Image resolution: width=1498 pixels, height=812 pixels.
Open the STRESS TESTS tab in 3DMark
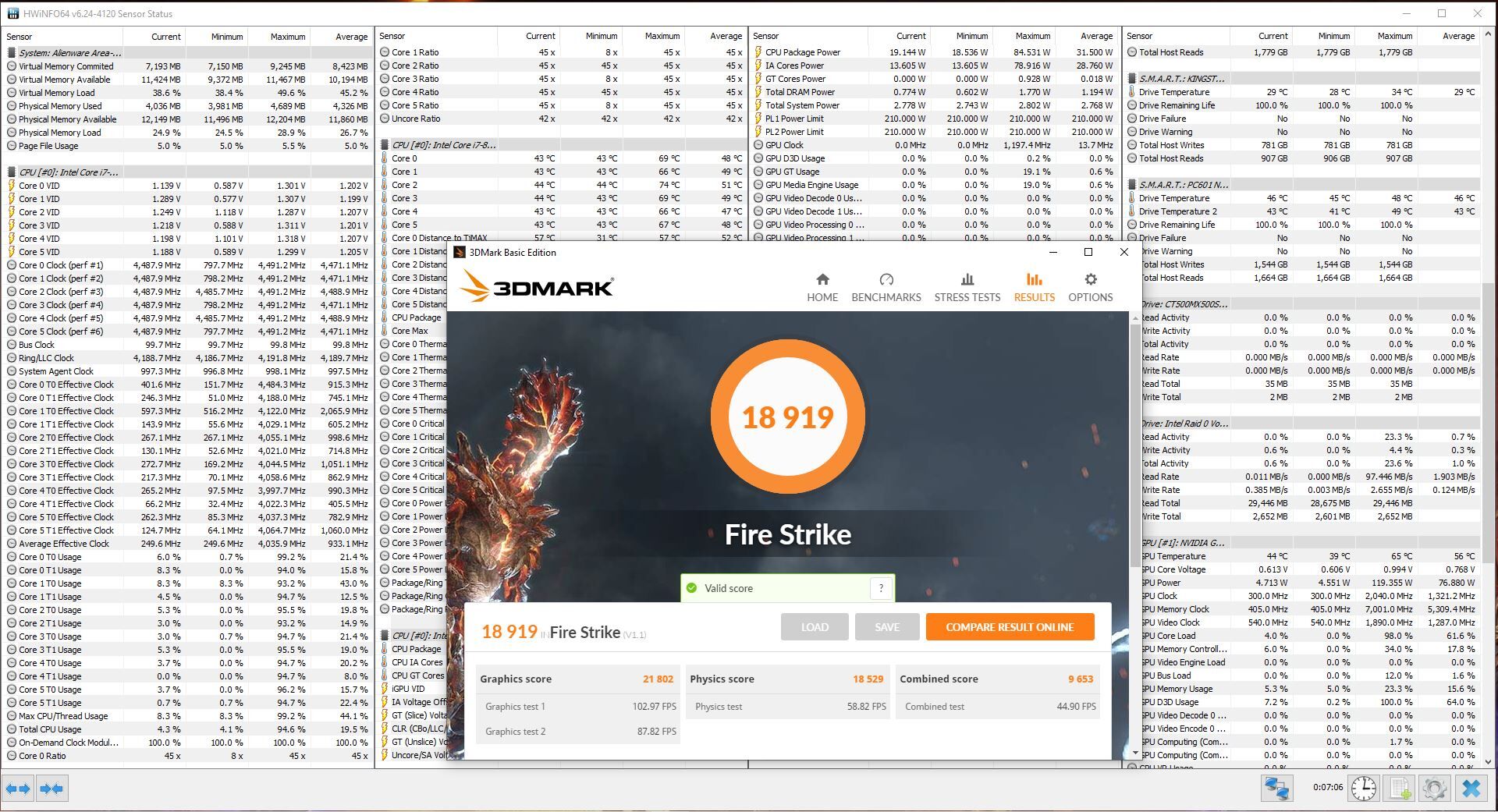click(967, 288)
